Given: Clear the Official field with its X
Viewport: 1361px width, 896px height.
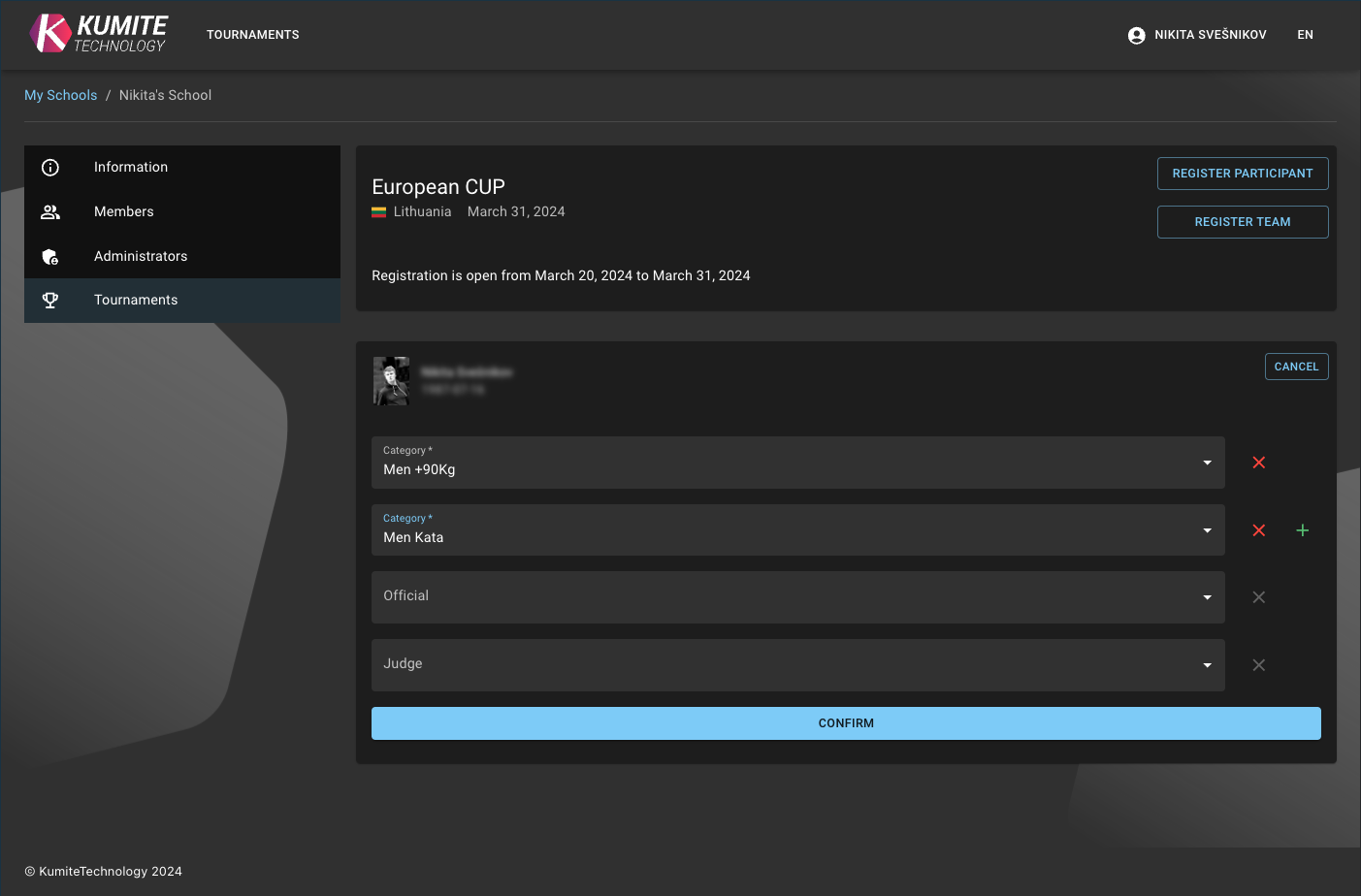Looking at the screenshot, I should tap(1258, 597).
